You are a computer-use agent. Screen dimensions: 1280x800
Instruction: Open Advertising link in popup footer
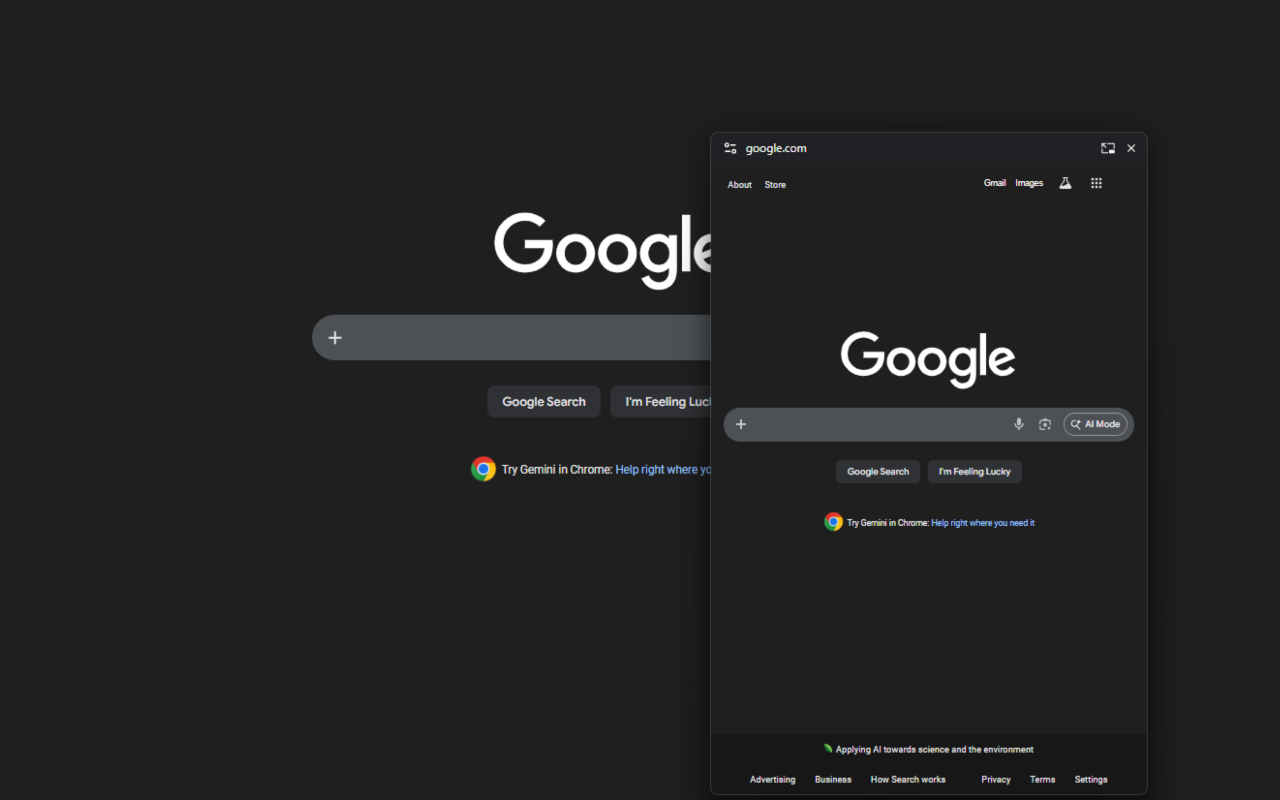773,780
